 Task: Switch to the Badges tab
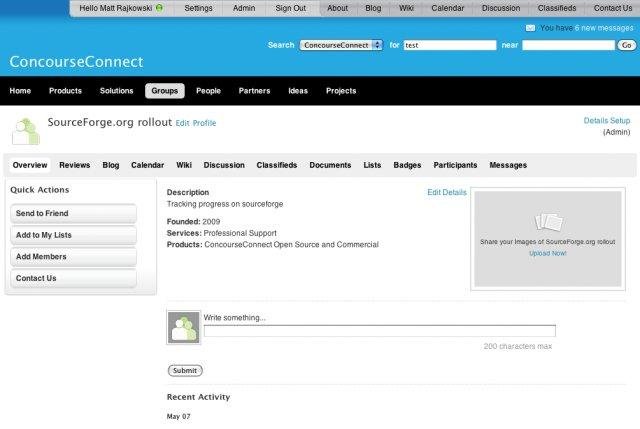click(x=407, y=165)
